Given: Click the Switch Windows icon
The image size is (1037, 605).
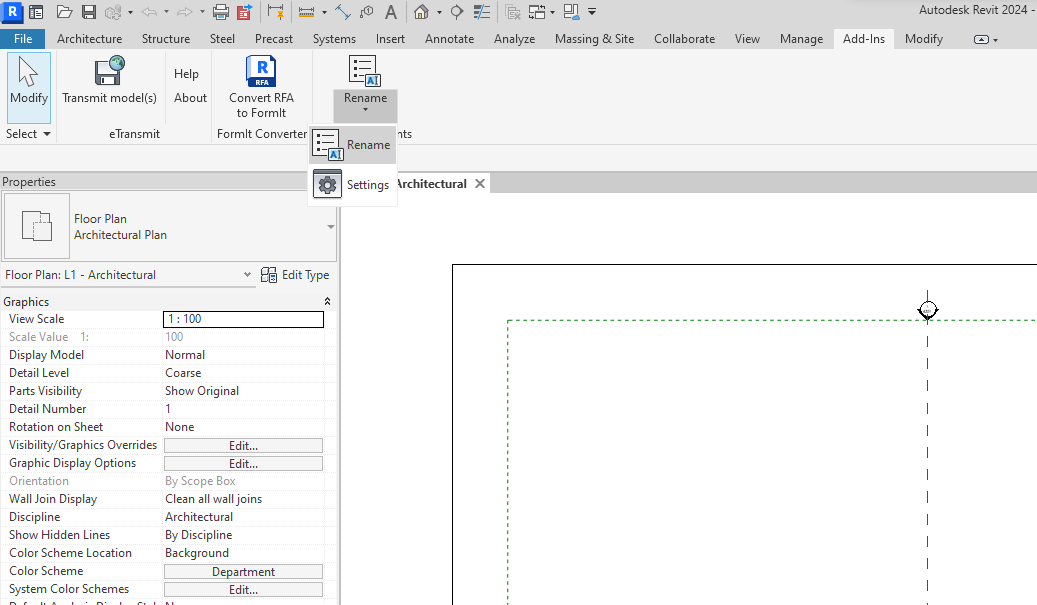Looking at the screenshot, I should [537, 12].
